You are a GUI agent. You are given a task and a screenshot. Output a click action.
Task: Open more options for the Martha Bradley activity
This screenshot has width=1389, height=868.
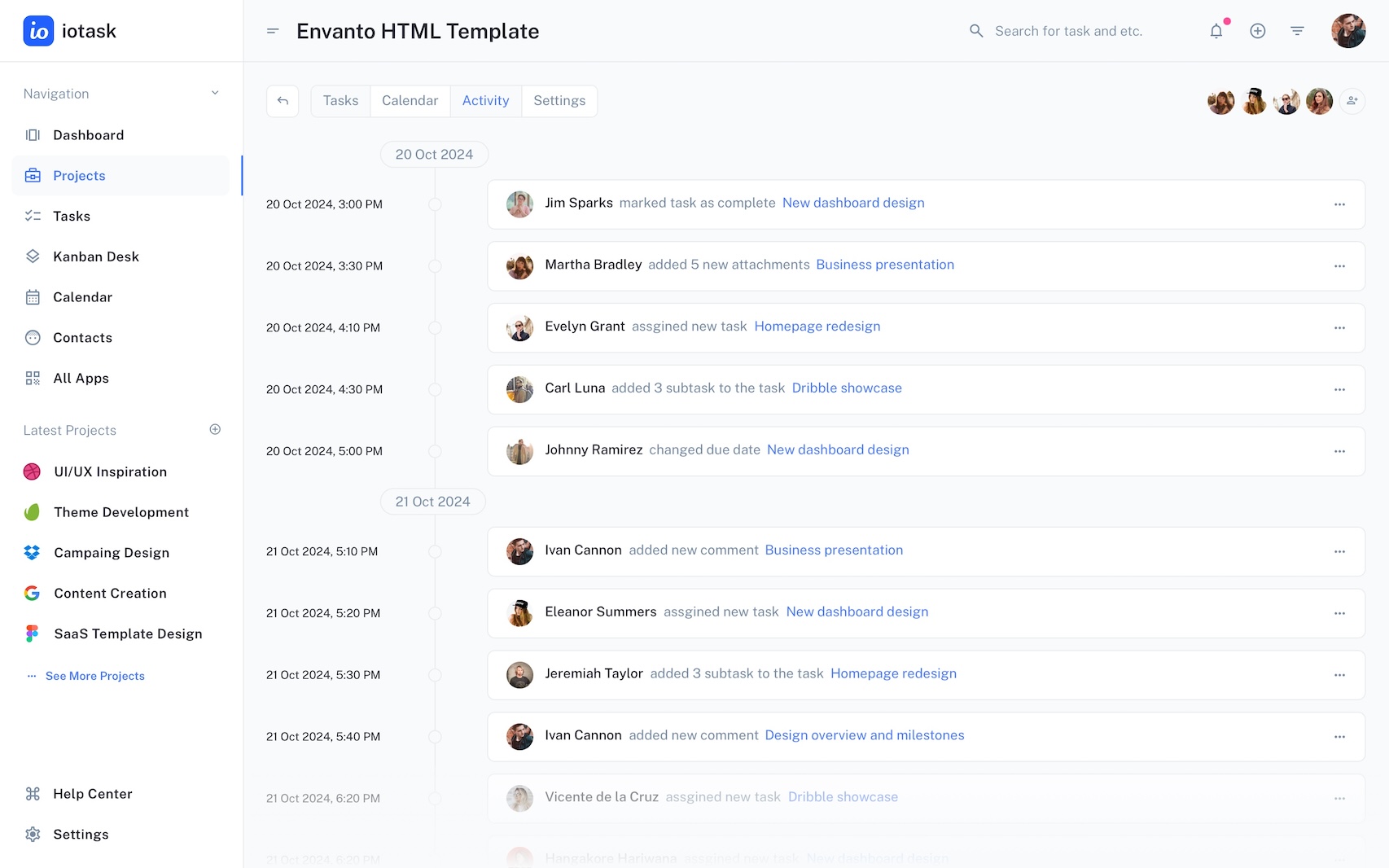click(1339, 266)
